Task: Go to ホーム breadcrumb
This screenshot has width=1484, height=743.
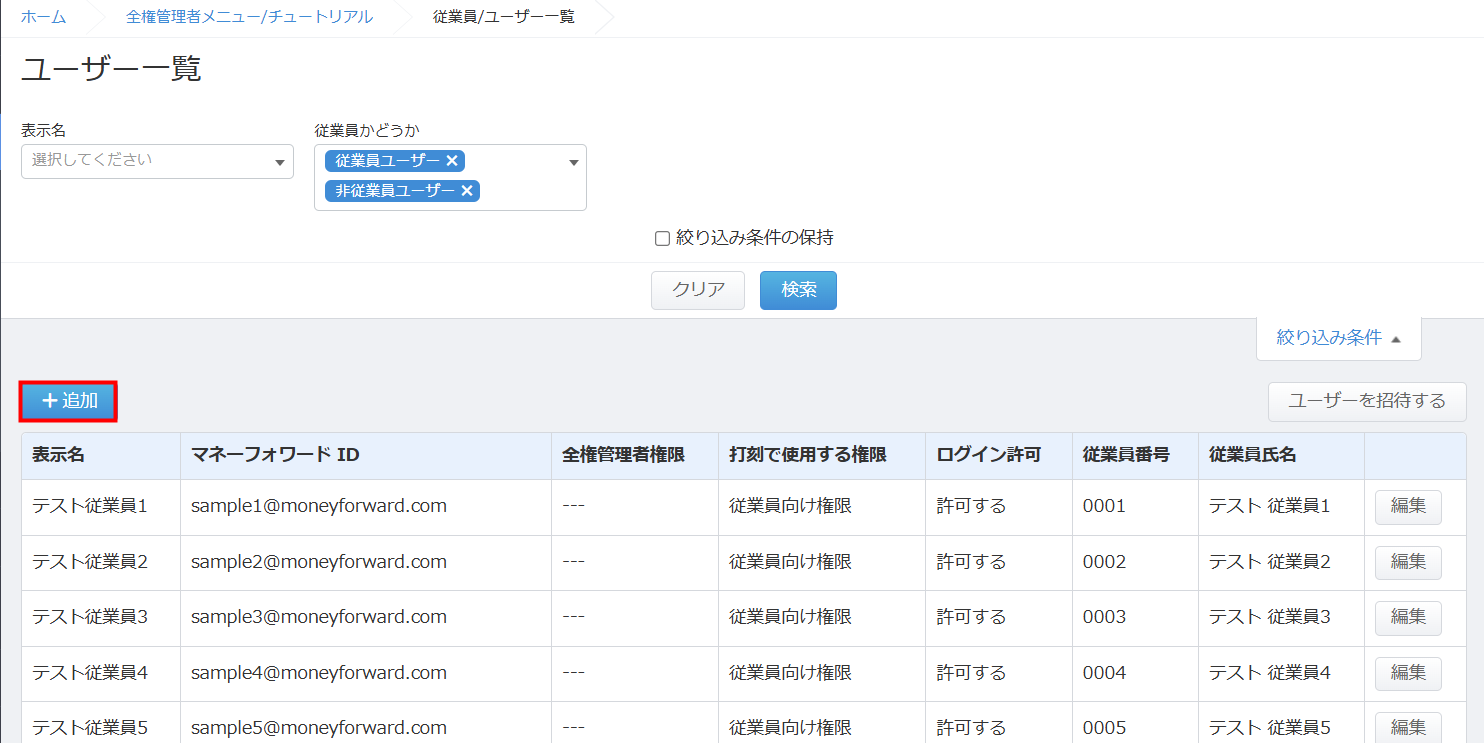Action: coord(43,17)
